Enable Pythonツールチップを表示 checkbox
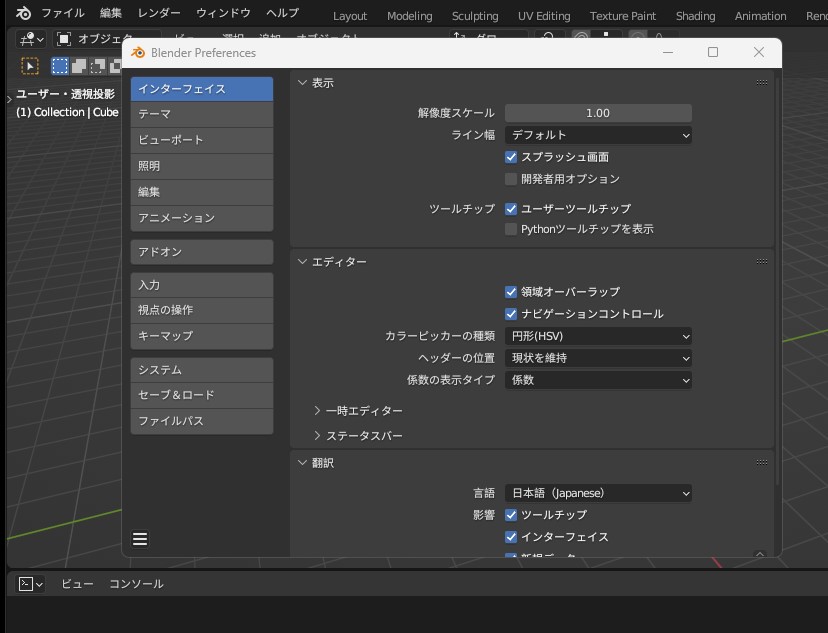This screenshot has width=828, height=633. pyautogui.click(x=511, y=229)
